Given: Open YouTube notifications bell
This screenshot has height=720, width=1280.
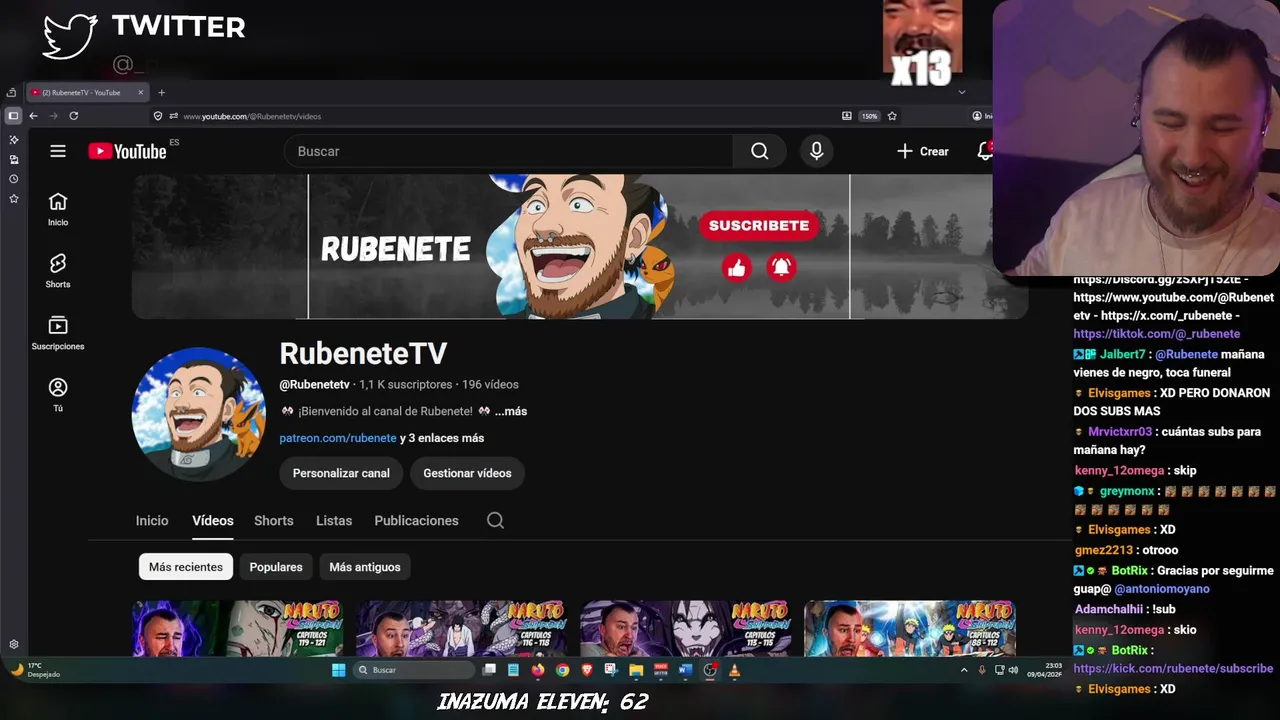Looking at the screenshot, I should [x=985, y=151].
